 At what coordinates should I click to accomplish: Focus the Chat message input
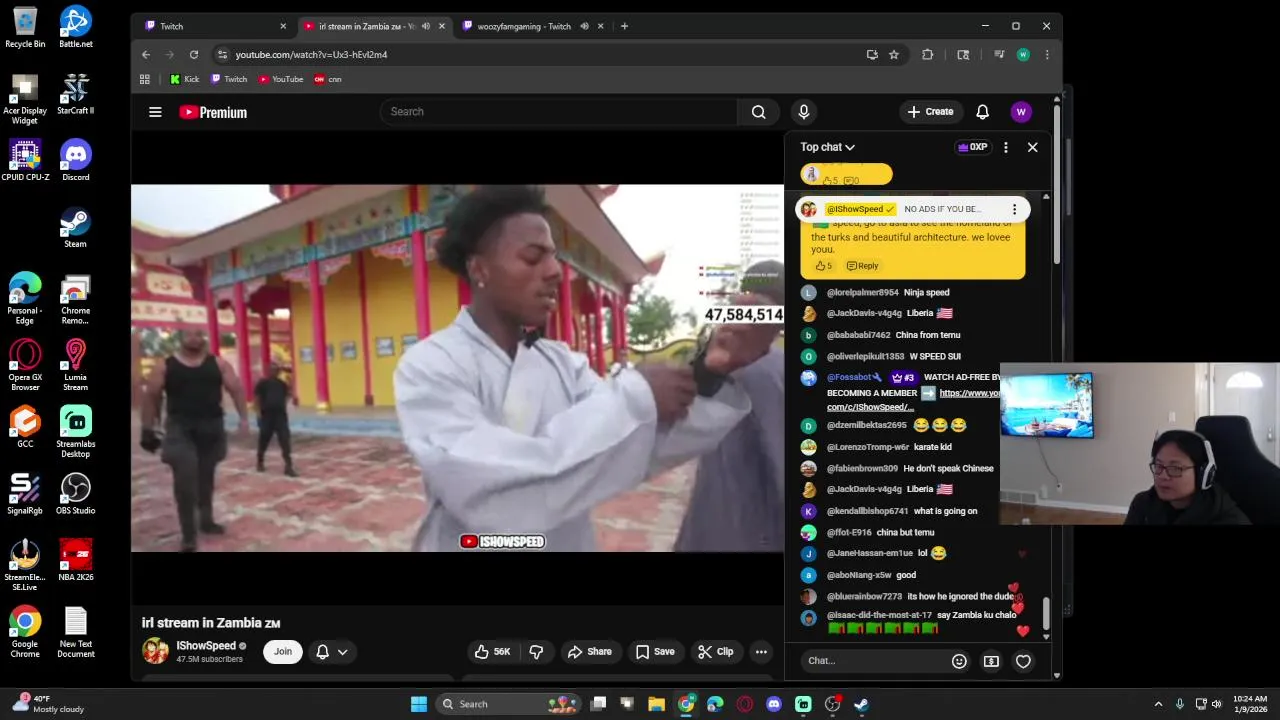click(874, 661)
